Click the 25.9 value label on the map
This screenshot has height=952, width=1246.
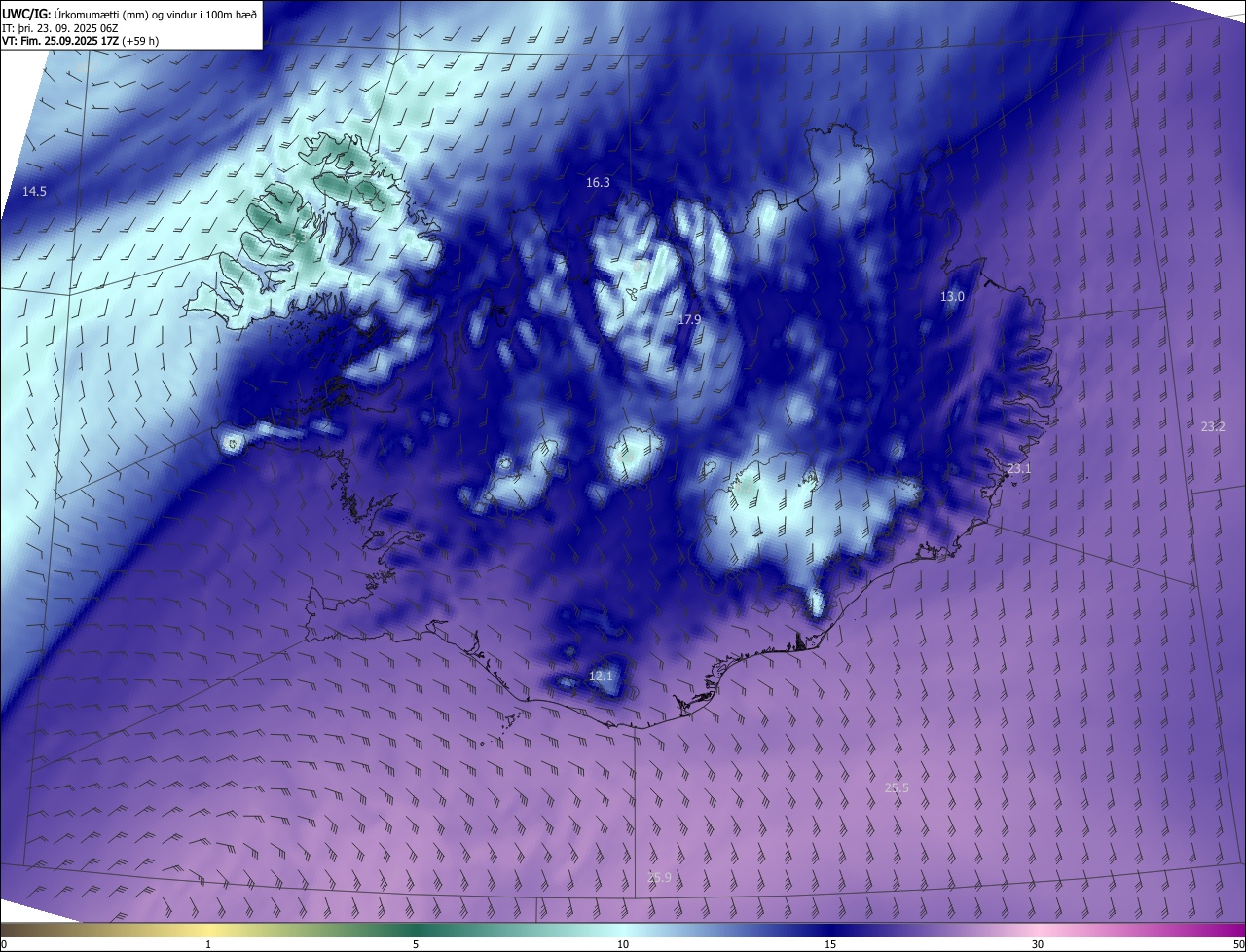click(x=659, y=878)
